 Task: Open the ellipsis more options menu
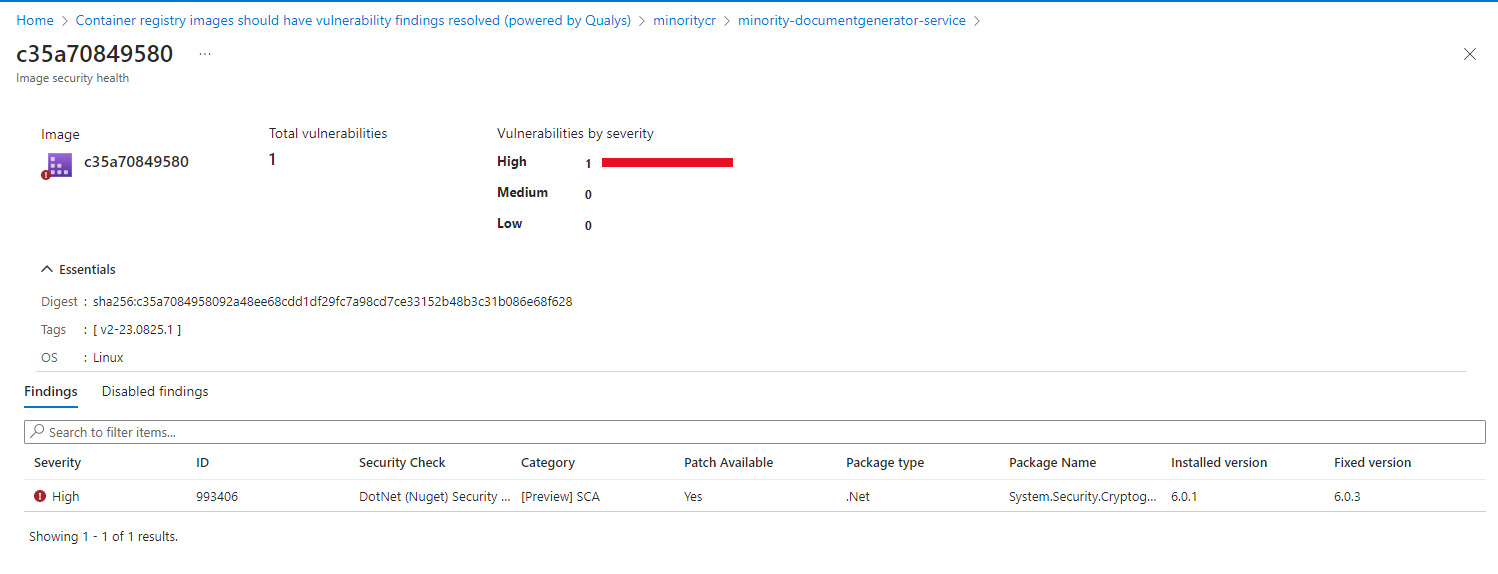205,54
